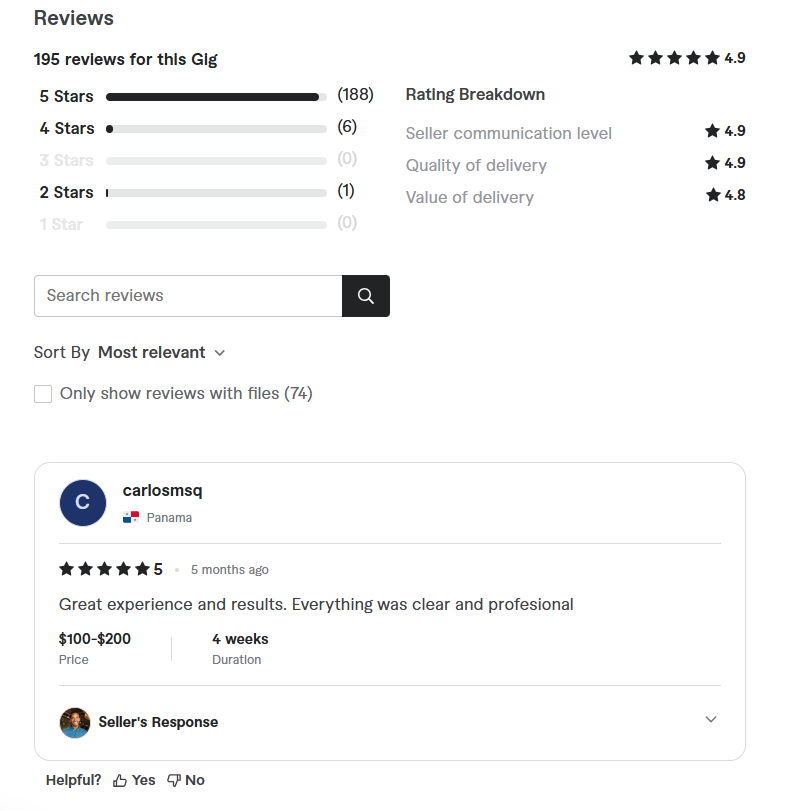Click the thumbs down No icon

[174, 780]
